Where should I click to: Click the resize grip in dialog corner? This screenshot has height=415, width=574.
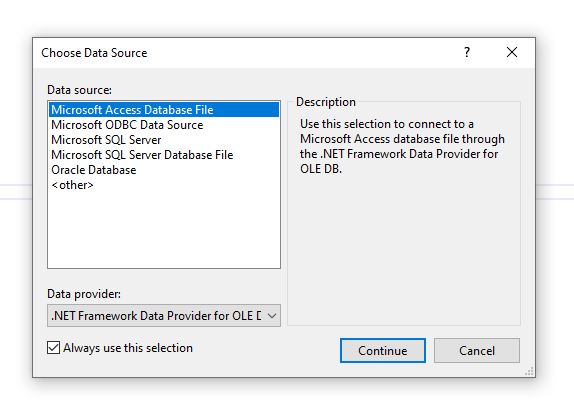click(x=529, y=371)
